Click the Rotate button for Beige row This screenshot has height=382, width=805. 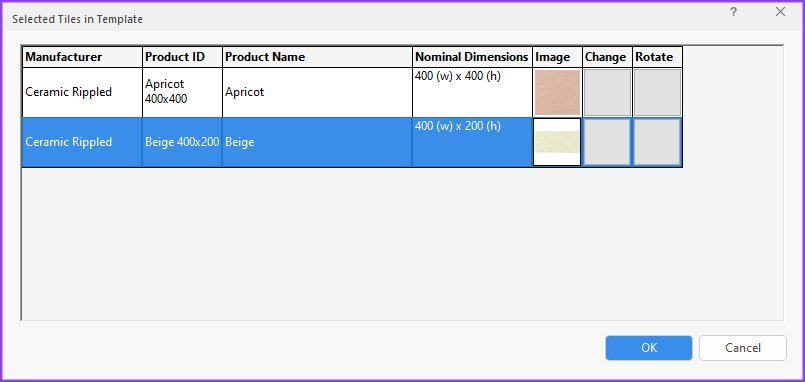657,142
